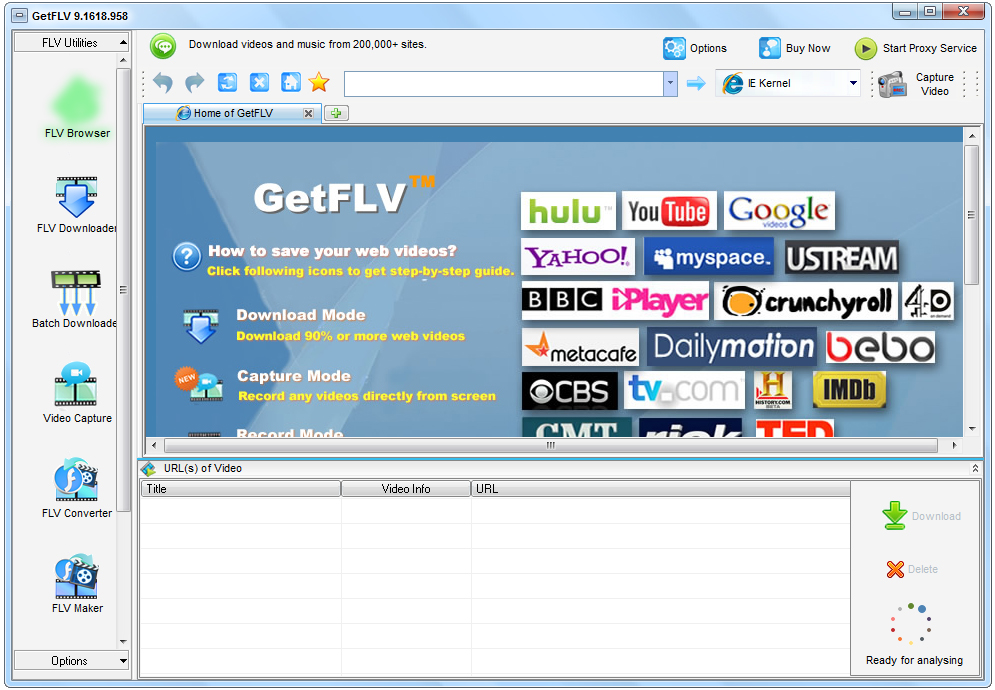This screenshot has width=995, height=690.
Task: Open the FLV Maker tool
Action: tap(77, 583)
